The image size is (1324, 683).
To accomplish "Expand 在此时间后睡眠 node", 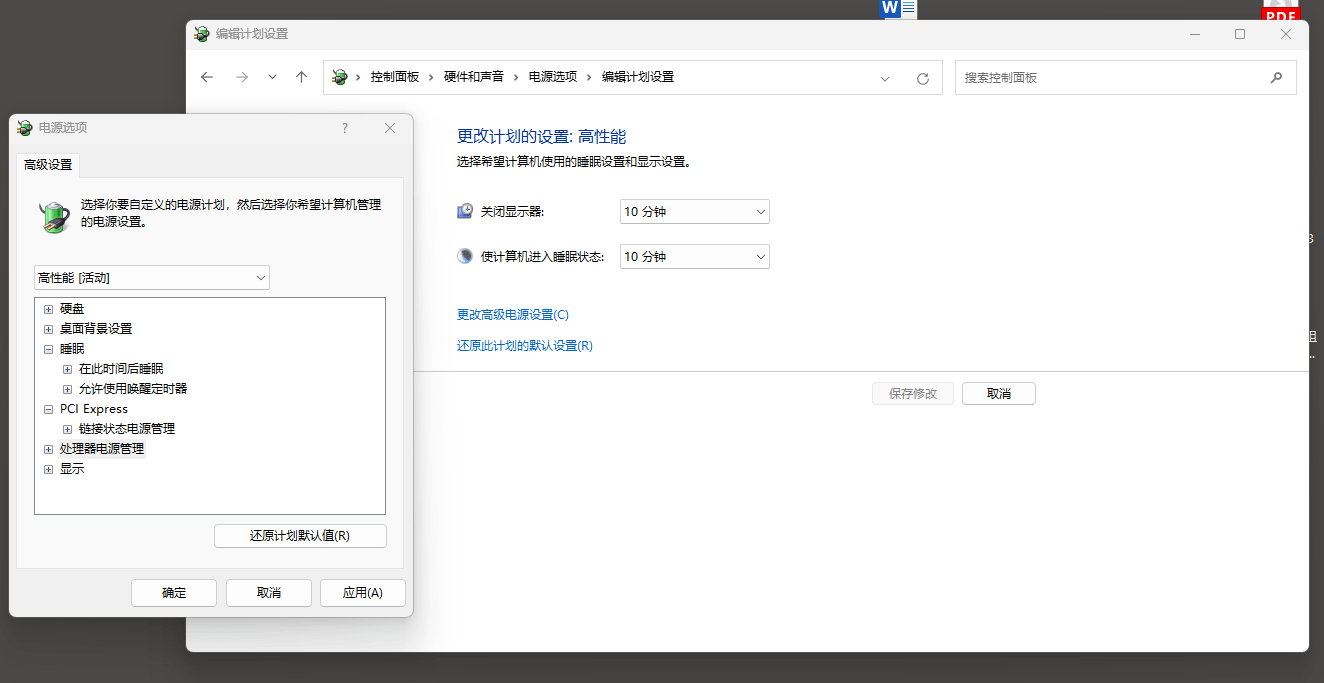I will [68, 369].
